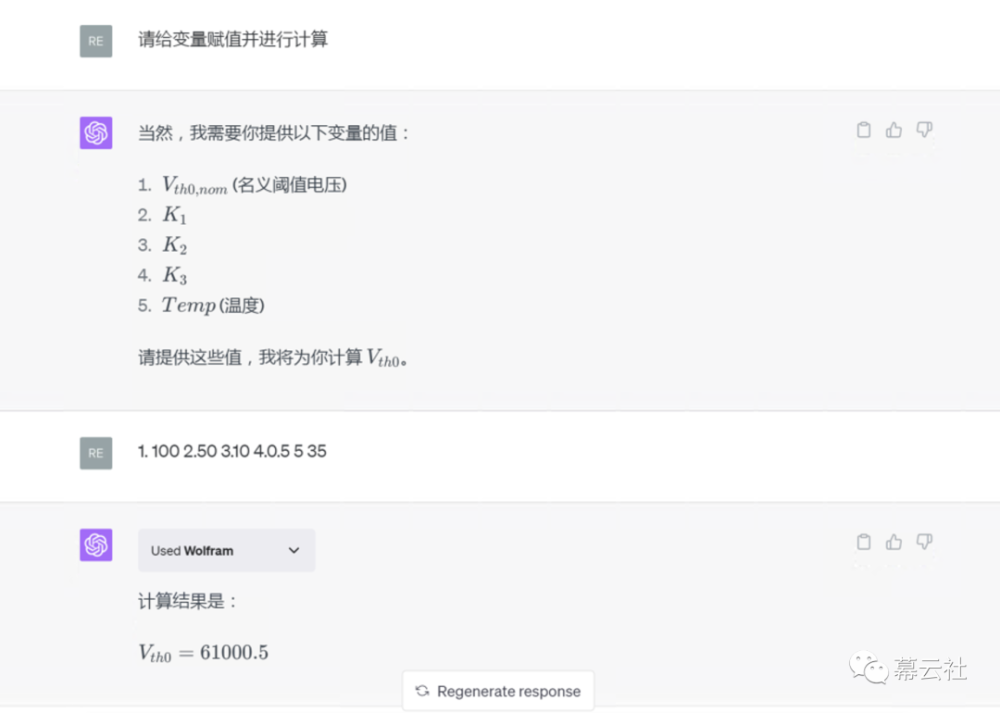Click the RE user avatar on first question
The image size is (1000, 713).
[x=95, y=41]
